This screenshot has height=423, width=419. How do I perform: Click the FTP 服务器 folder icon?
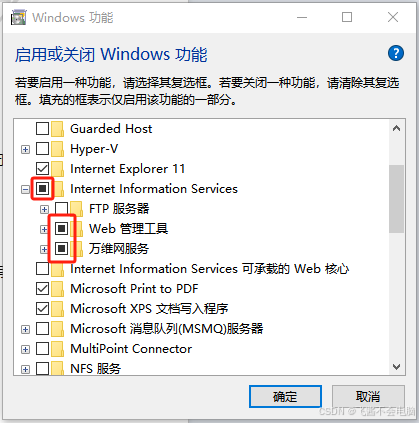click(77, 209)
